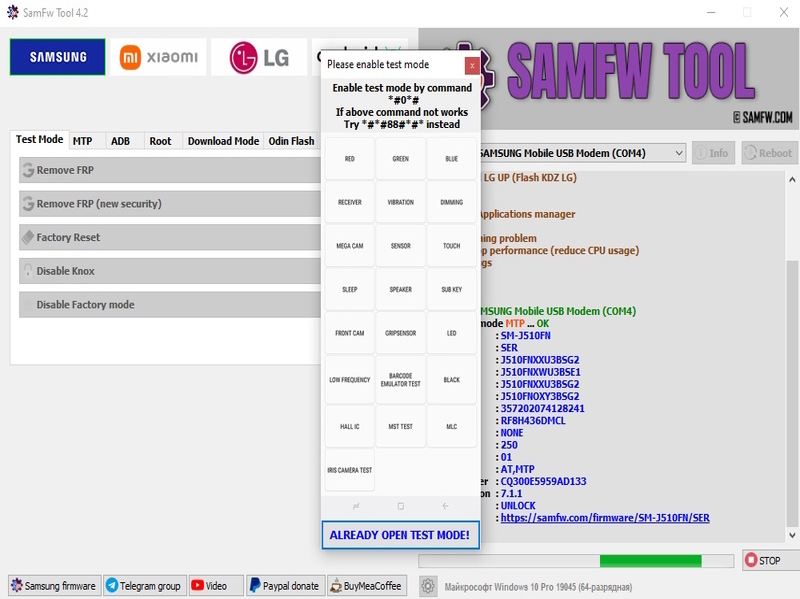
Task: Click Remove FRP (new security)
Action: point(170,204)
